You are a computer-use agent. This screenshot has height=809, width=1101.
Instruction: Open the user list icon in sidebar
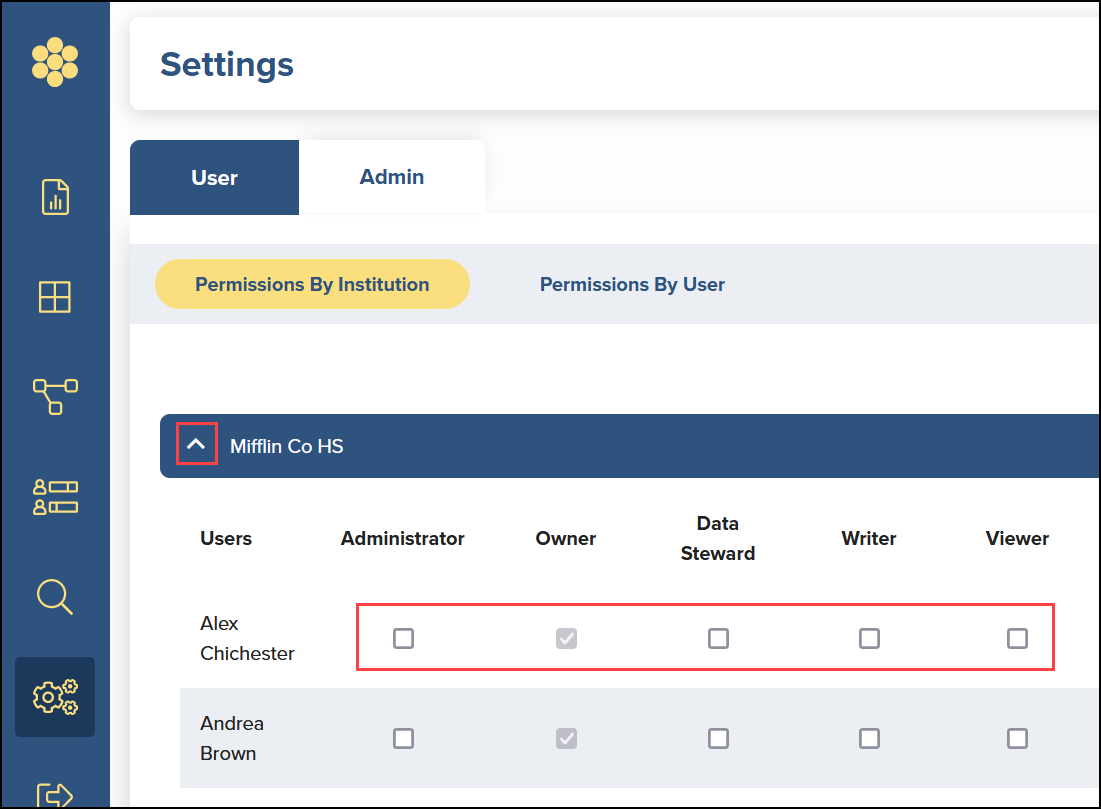point(55,496)
